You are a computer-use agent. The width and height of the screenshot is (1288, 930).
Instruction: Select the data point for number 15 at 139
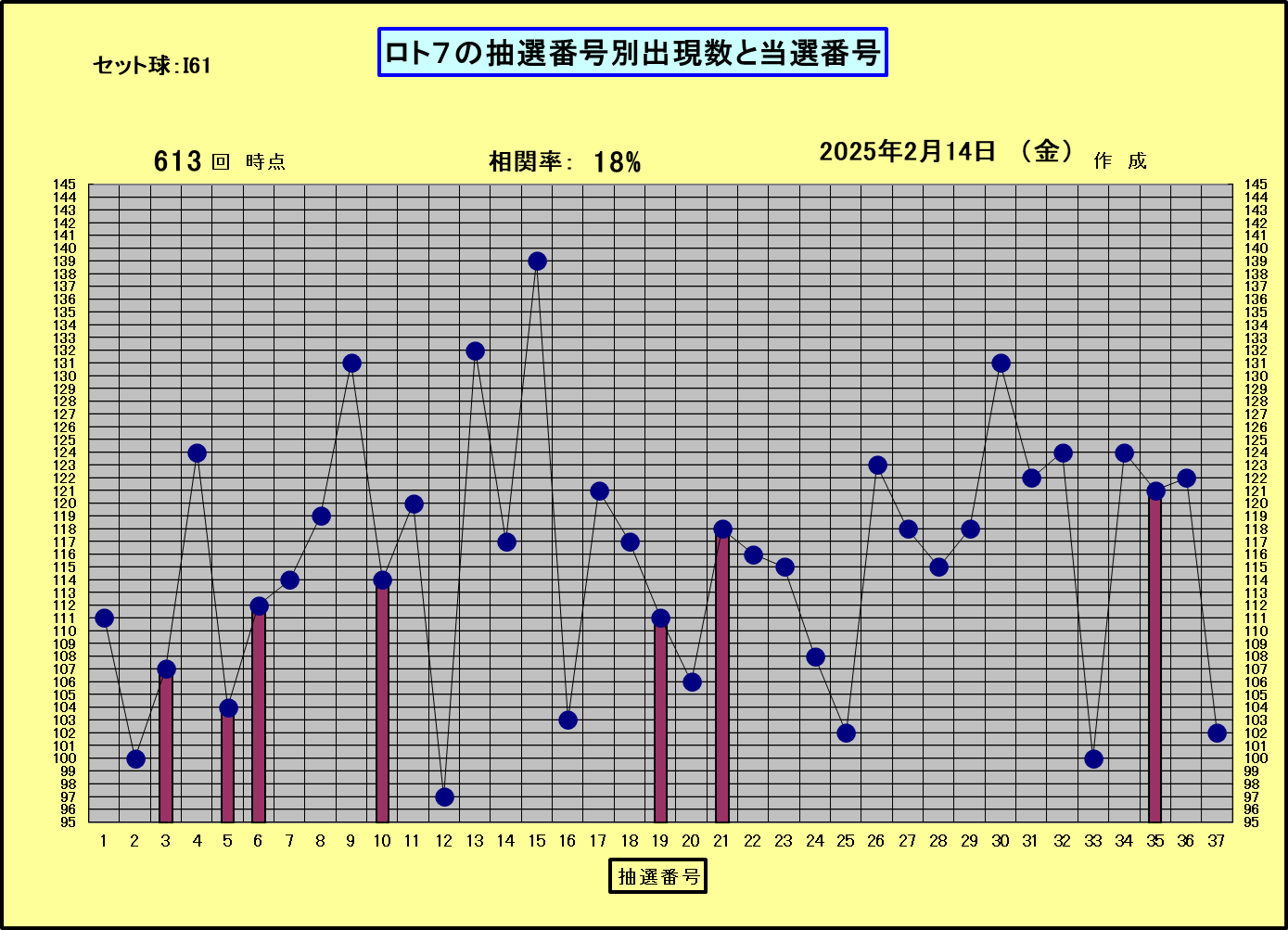[537, 261]
